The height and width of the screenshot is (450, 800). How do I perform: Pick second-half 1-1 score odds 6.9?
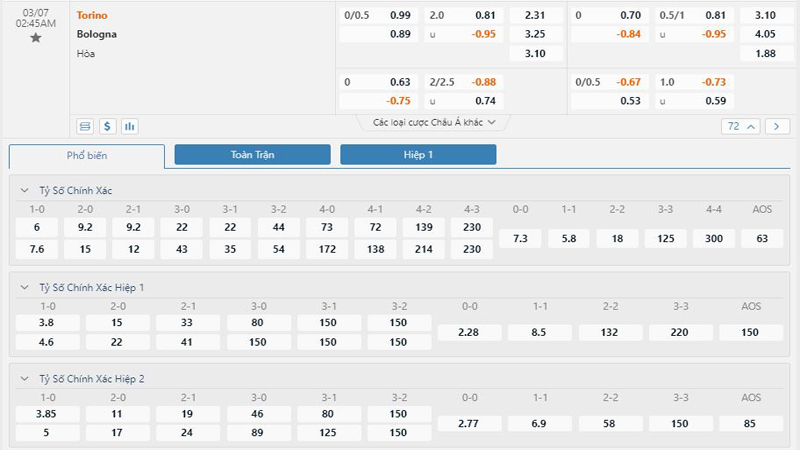[x=540, y=423]
